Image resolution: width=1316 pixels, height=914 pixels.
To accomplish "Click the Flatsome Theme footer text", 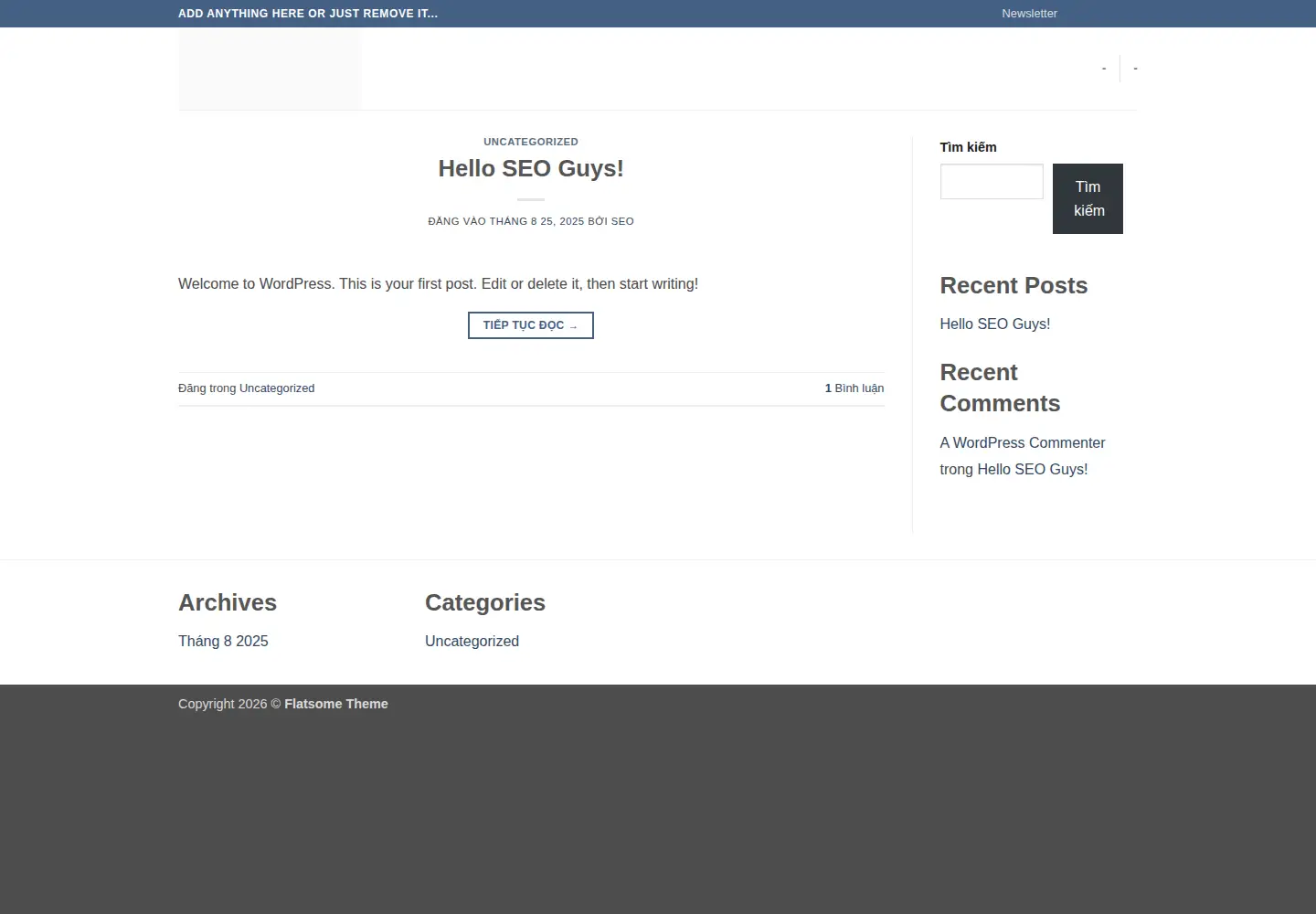I will point(336,704).
